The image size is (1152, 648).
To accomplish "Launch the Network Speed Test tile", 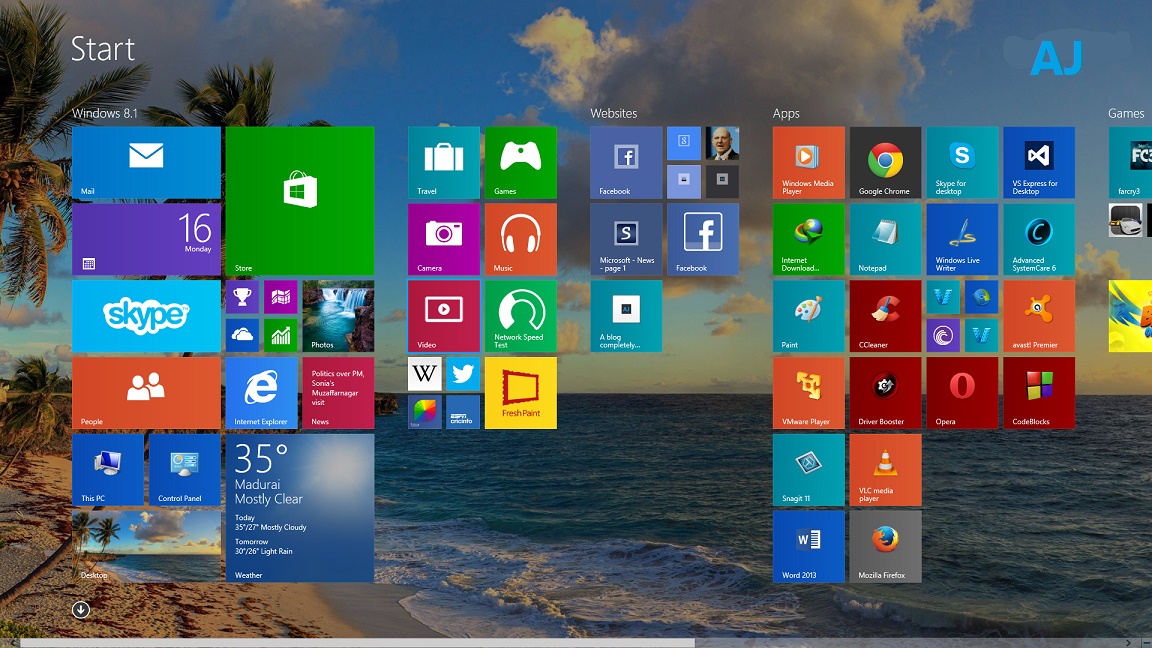I will pos(521,316).
